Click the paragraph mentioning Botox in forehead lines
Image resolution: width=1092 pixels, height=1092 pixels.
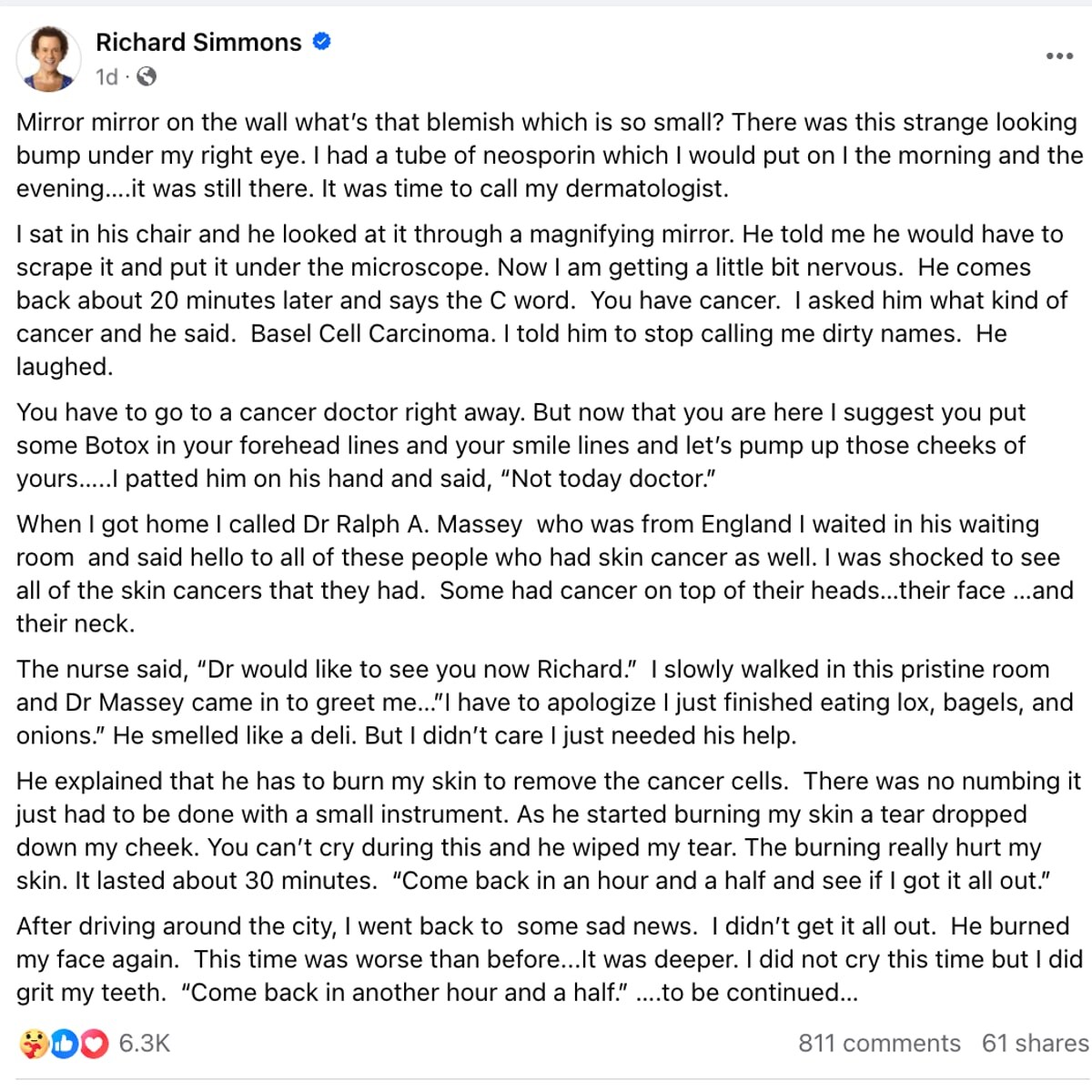tap(521, 446)
